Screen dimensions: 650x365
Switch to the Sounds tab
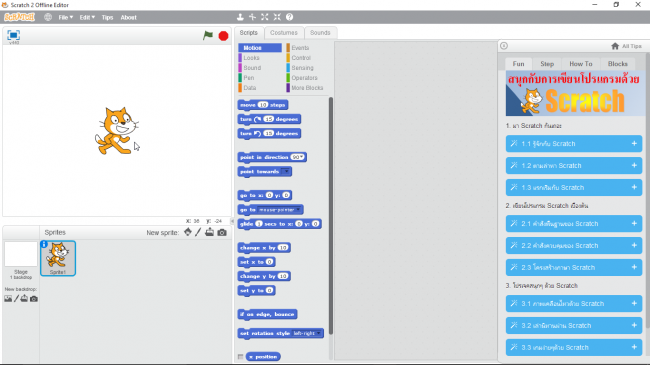point(320,33)
